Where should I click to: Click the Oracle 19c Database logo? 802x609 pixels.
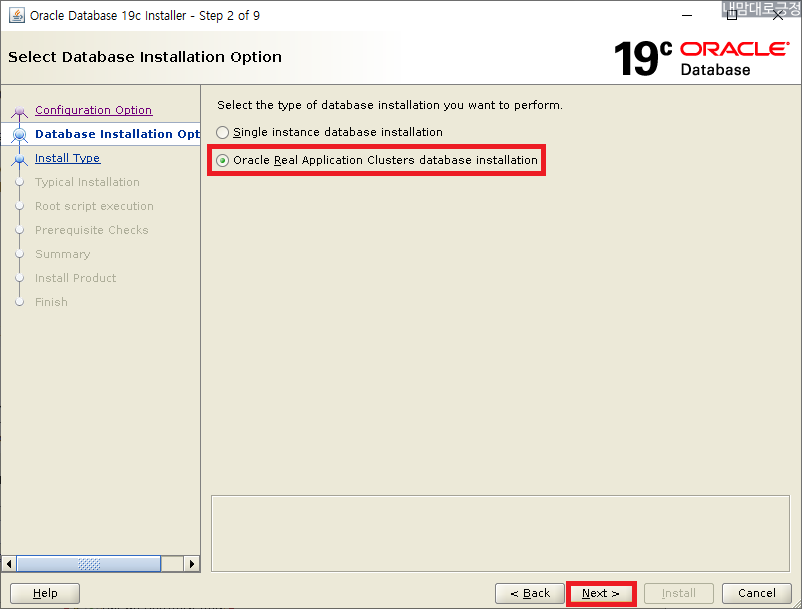701,58
